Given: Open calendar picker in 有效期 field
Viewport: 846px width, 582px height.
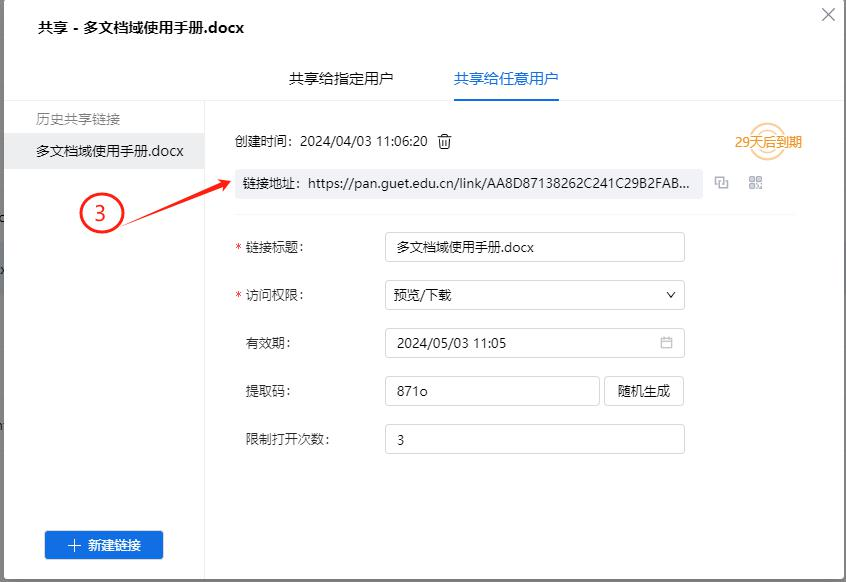Looking at the screenshot, I should coord(666,343).
